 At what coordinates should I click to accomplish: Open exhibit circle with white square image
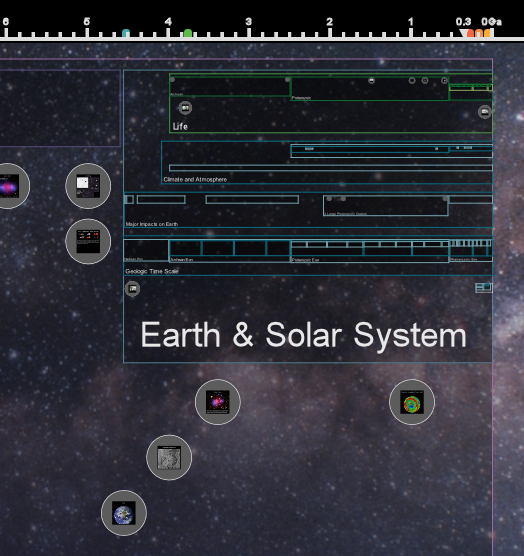click(x=88, y=186)
